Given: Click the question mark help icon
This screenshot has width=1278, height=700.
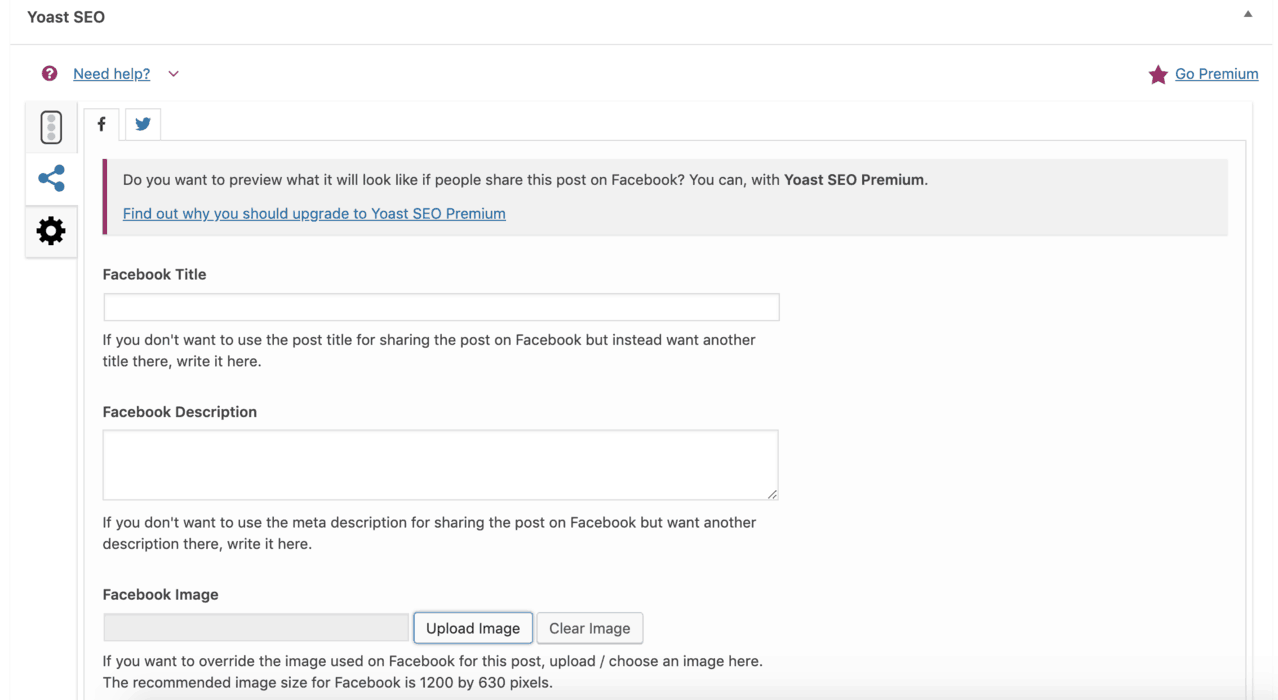Looking at the screenshot, I should click(49, 74).
